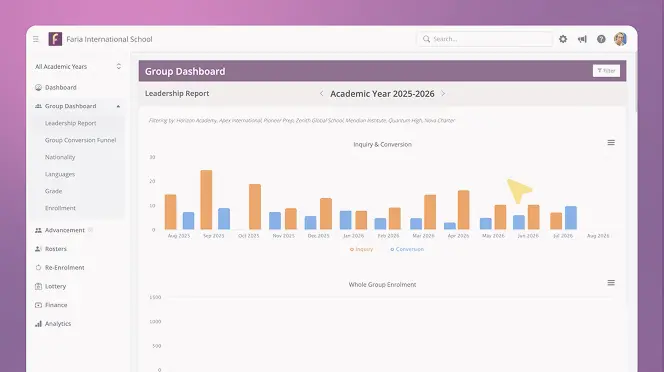Open the help question mark icon

[x=601, y=39]
